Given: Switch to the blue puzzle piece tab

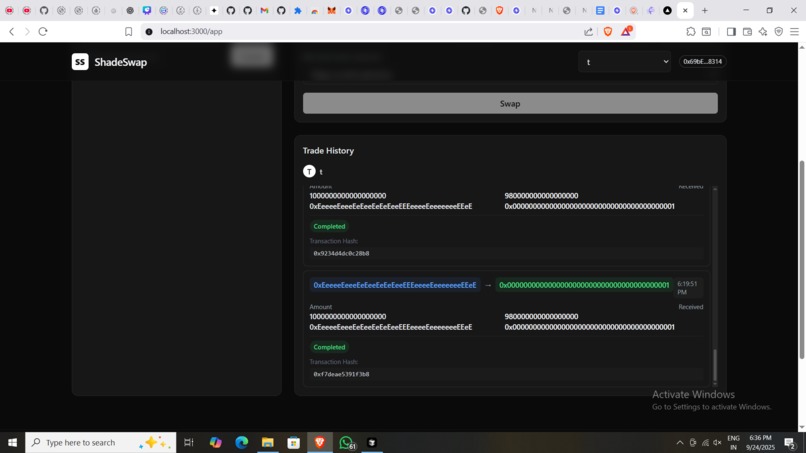Looking at the screenshot, I should pos(298,10).
